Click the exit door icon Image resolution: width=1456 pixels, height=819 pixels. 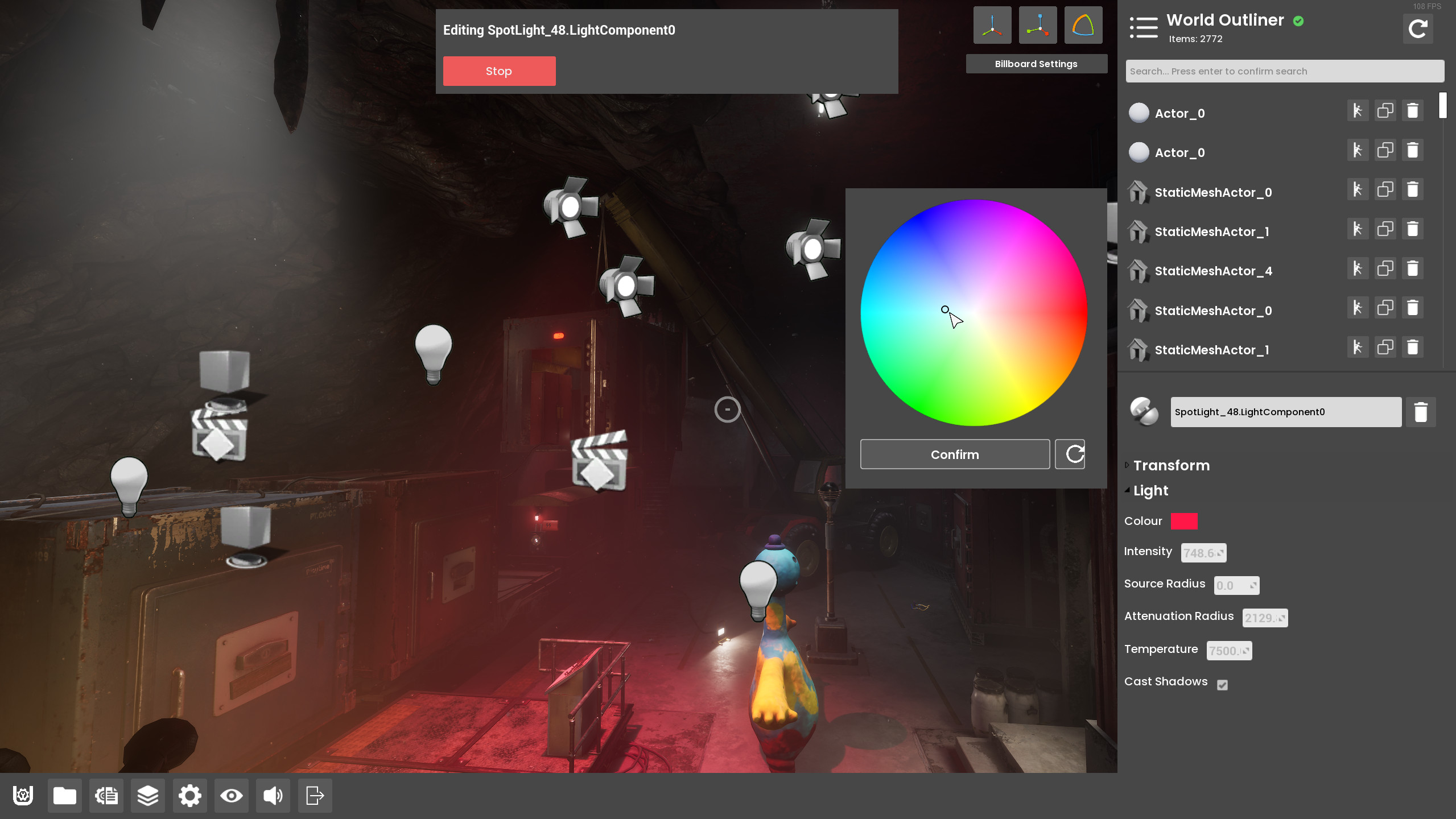[x=315, y=795]
